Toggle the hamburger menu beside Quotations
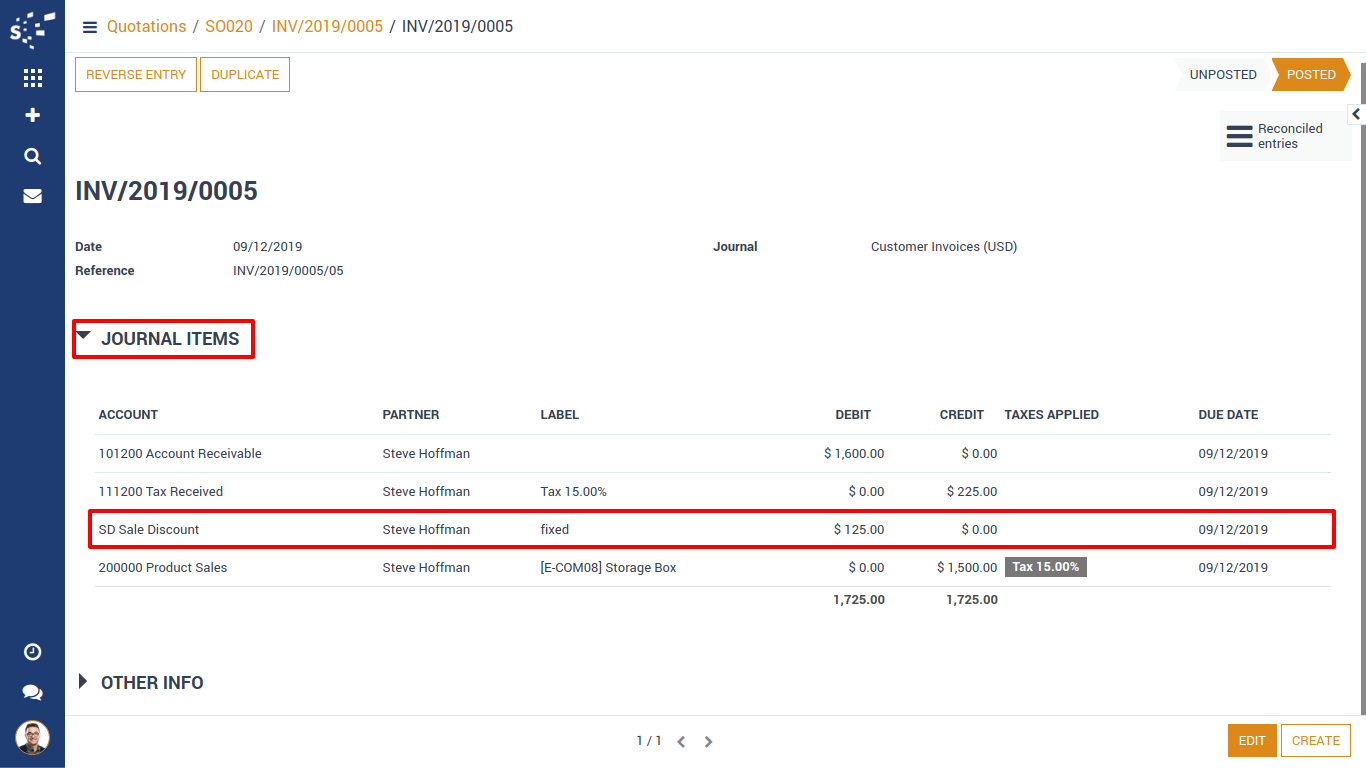 click(90, 27)
